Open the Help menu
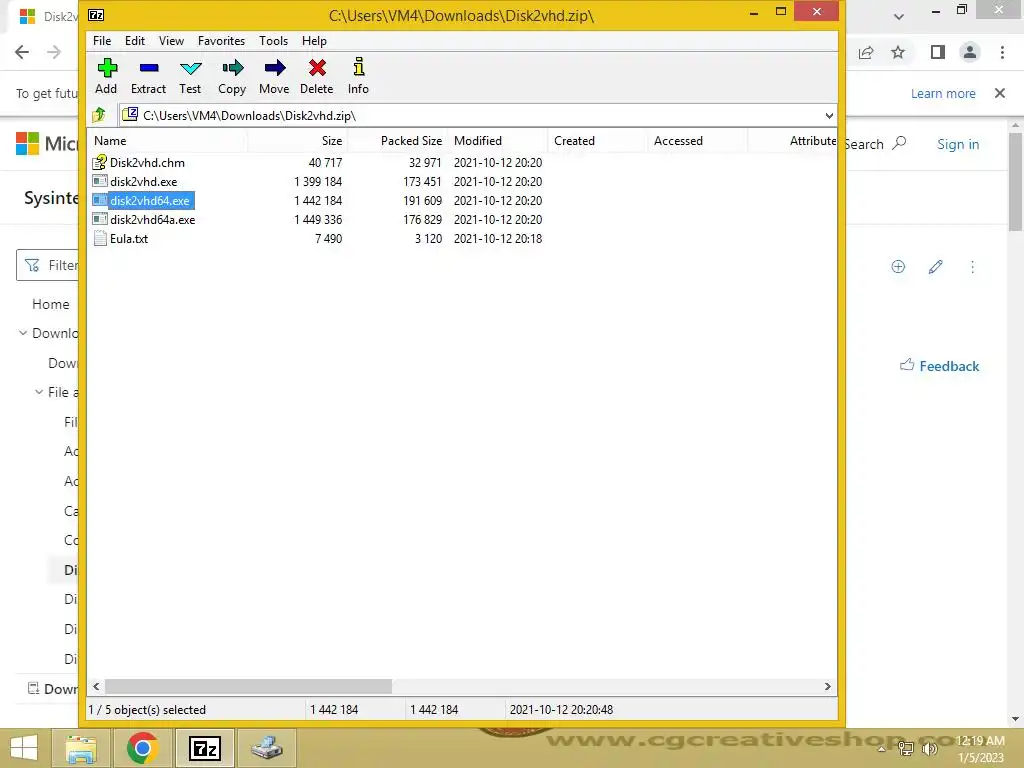This screenshot has height=768, width=1024. pyautogui.click(x=314, y=40)
